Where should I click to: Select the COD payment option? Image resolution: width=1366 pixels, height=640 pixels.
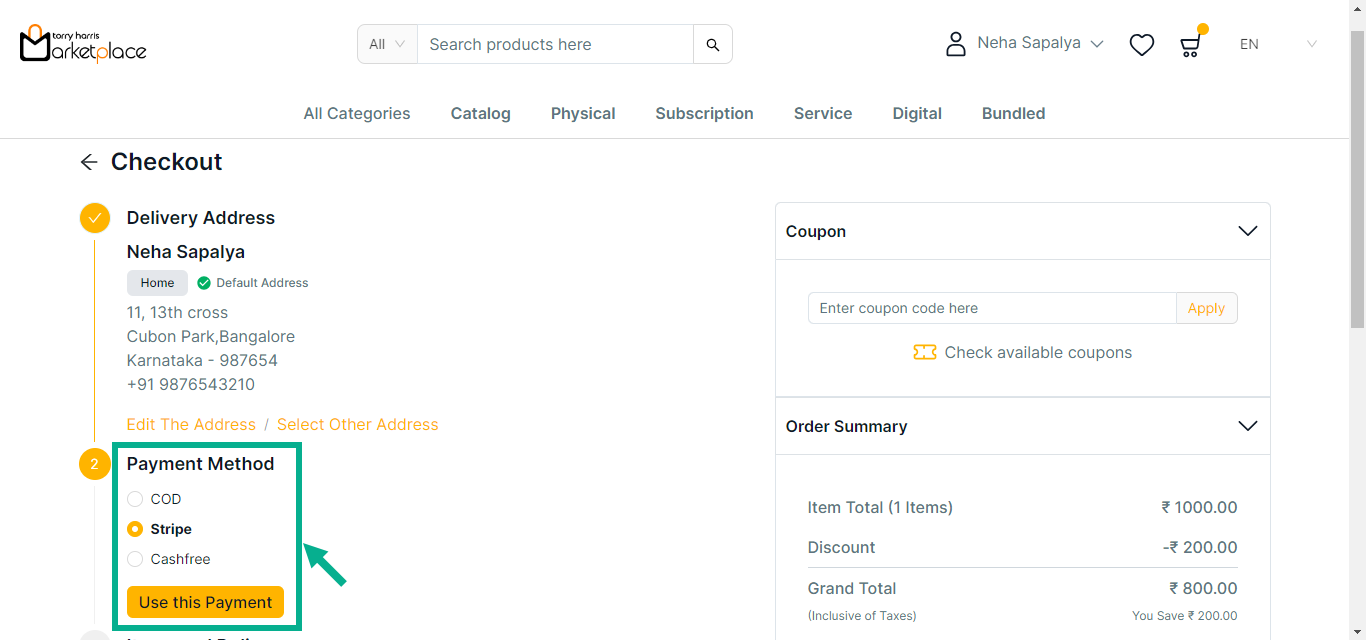point(135,499)
